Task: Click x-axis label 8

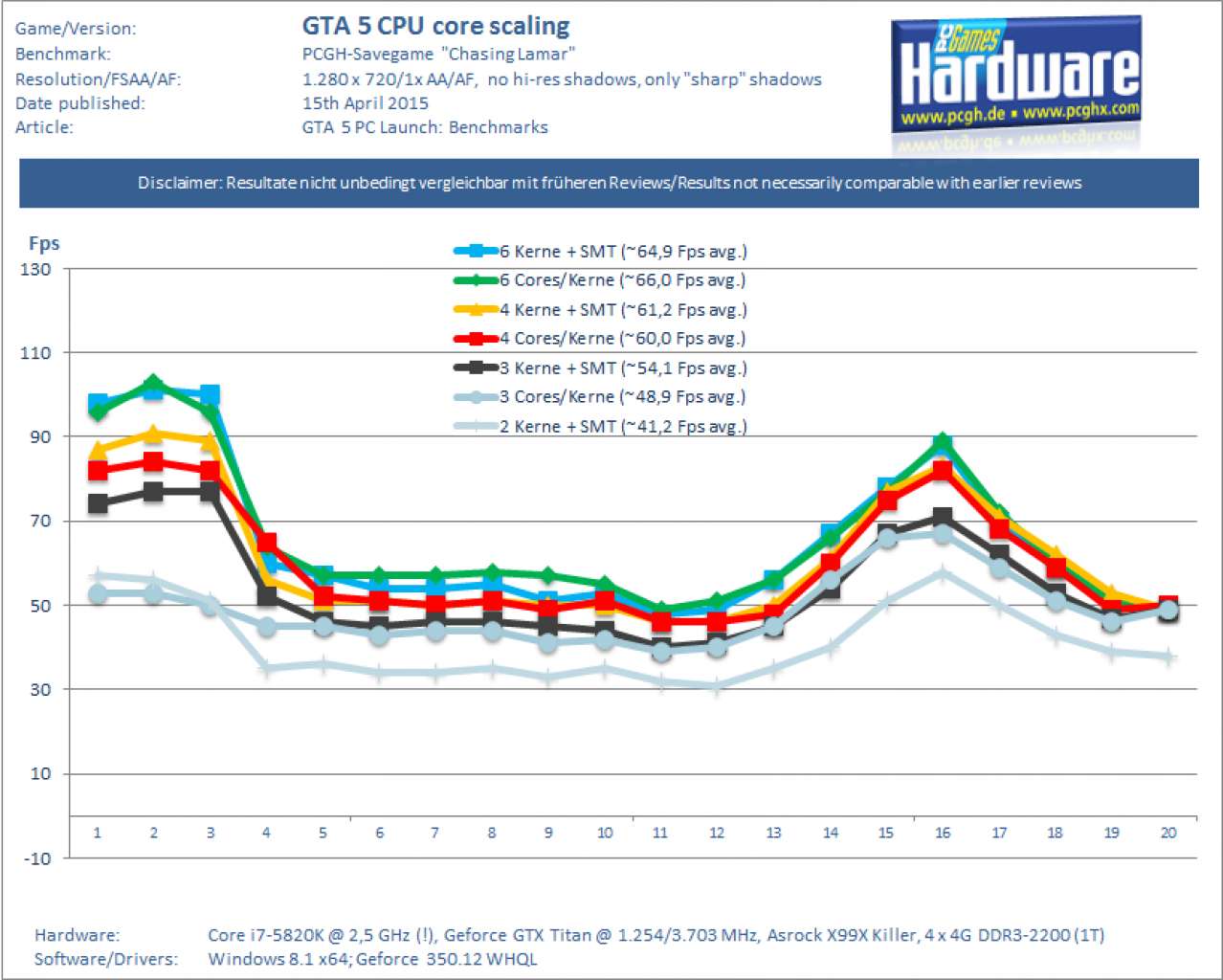Action: [492, 833]
